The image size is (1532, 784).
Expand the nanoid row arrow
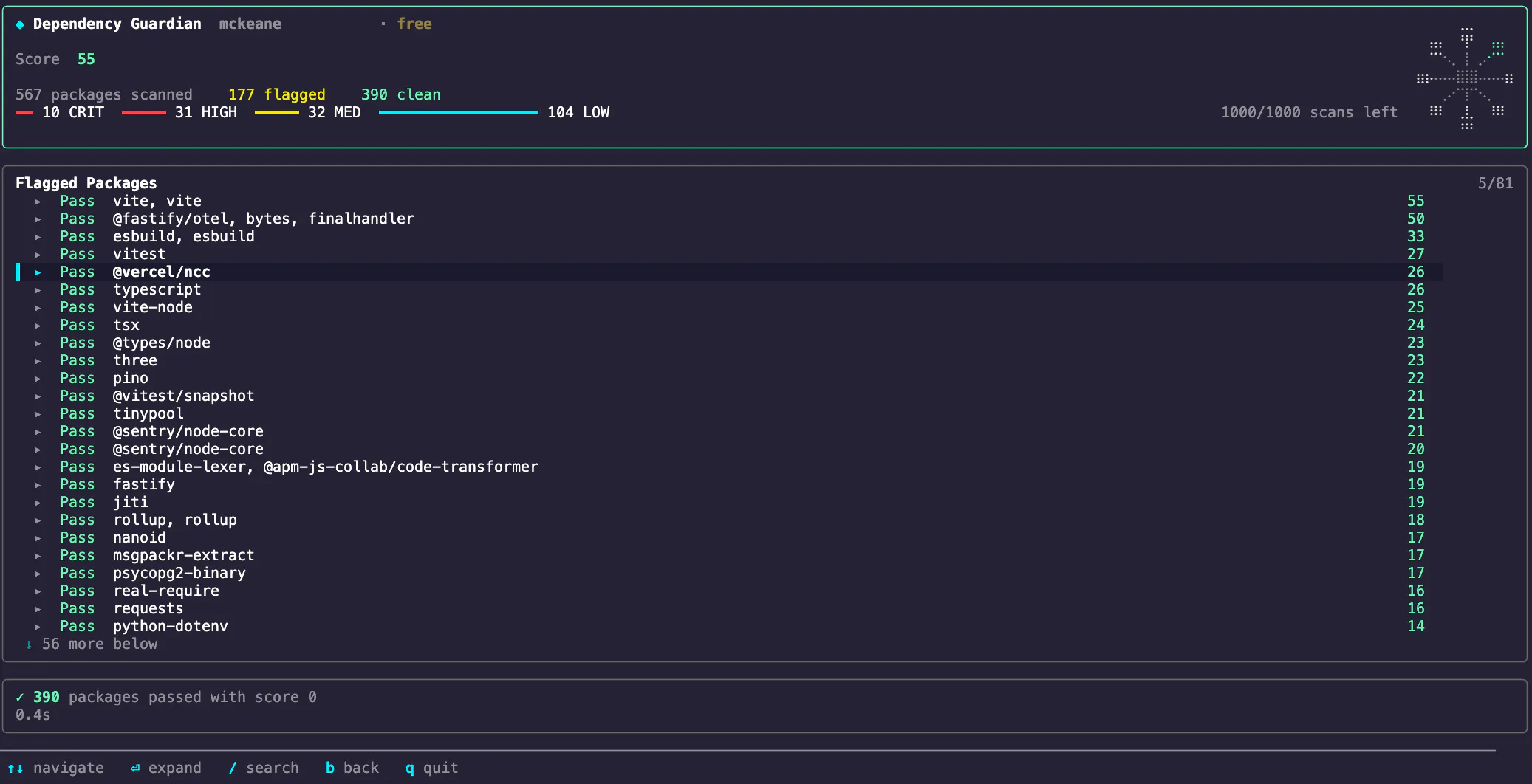[x=38, y=538]
